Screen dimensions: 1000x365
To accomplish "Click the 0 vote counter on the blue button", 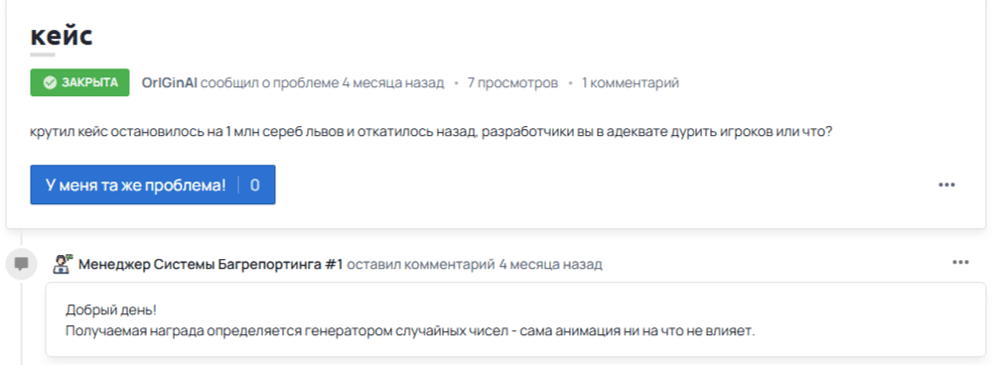I will point(255,185).
